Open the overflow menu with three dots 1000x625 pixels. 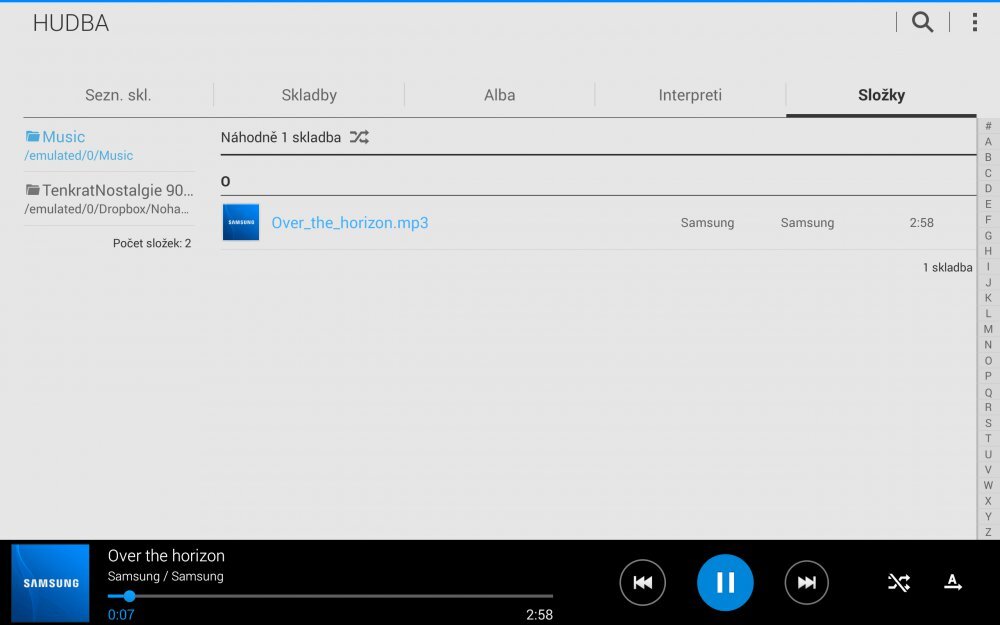[973, 21]
